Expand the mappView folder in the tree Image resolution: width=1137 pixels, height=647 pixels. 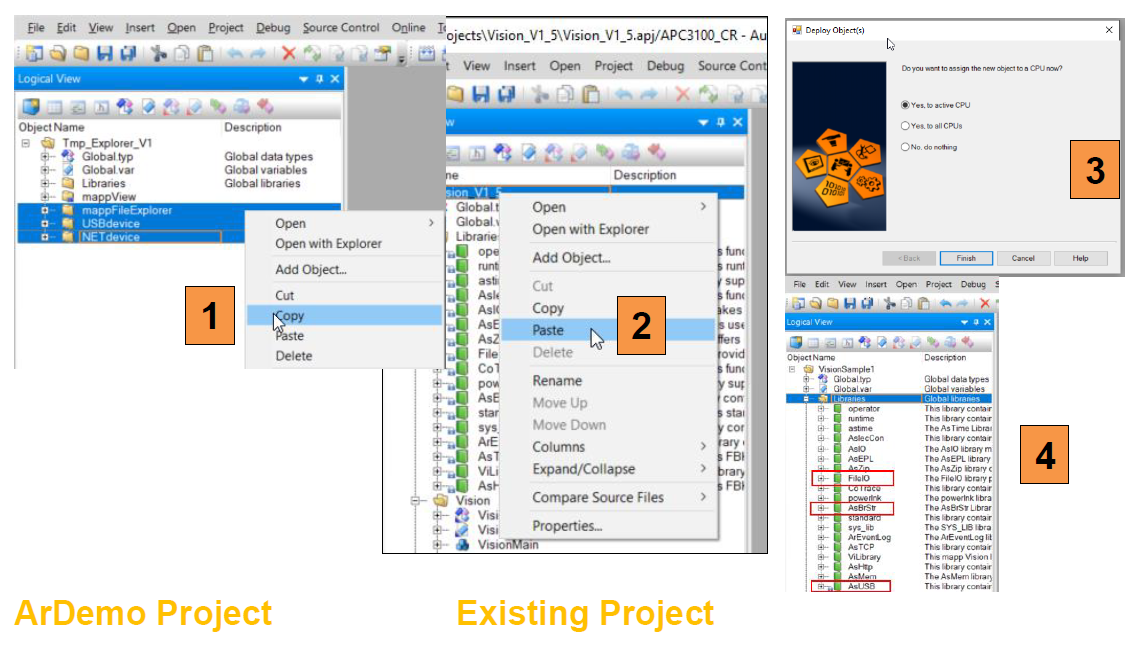pos(46,197)
